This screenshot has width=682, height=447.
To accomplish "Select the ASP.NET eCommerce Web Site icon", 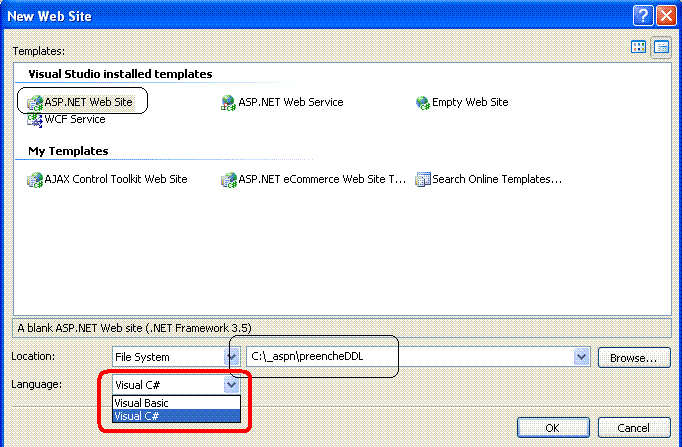I will click(x=228, y=180).
